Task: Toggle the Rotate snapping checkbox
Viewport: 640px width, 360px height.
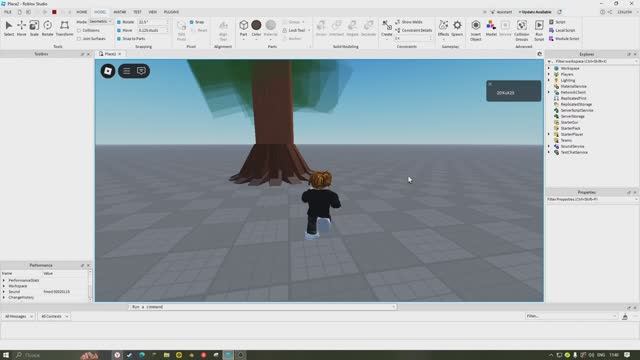Action: (119, 22)
